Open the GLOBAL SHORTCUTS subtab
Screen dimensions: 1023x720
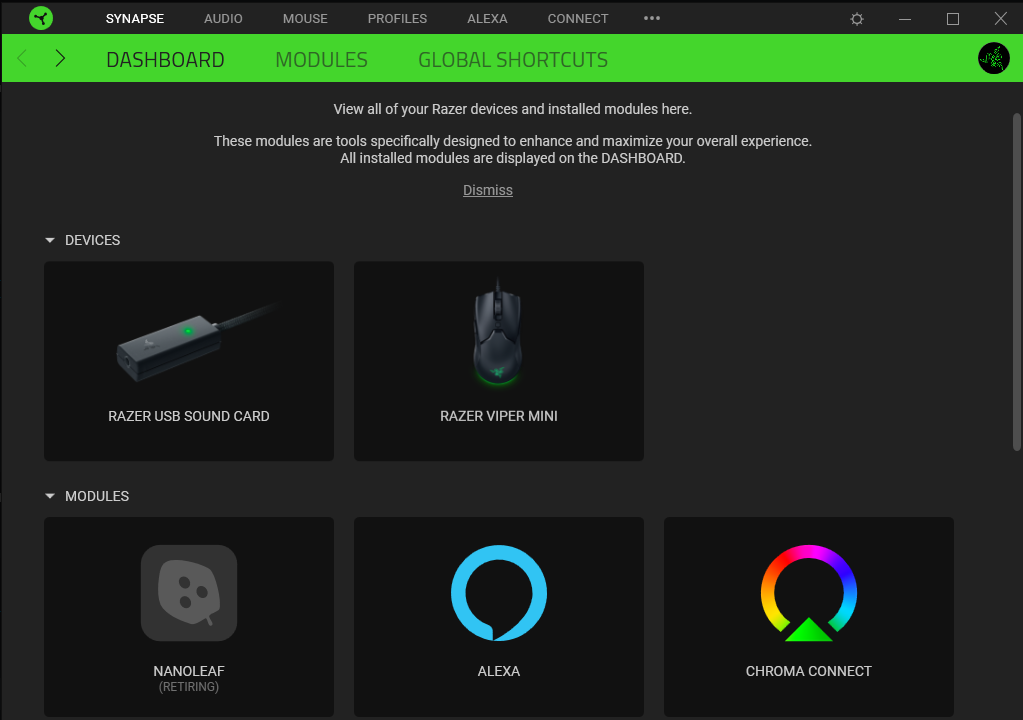[513, 59]
